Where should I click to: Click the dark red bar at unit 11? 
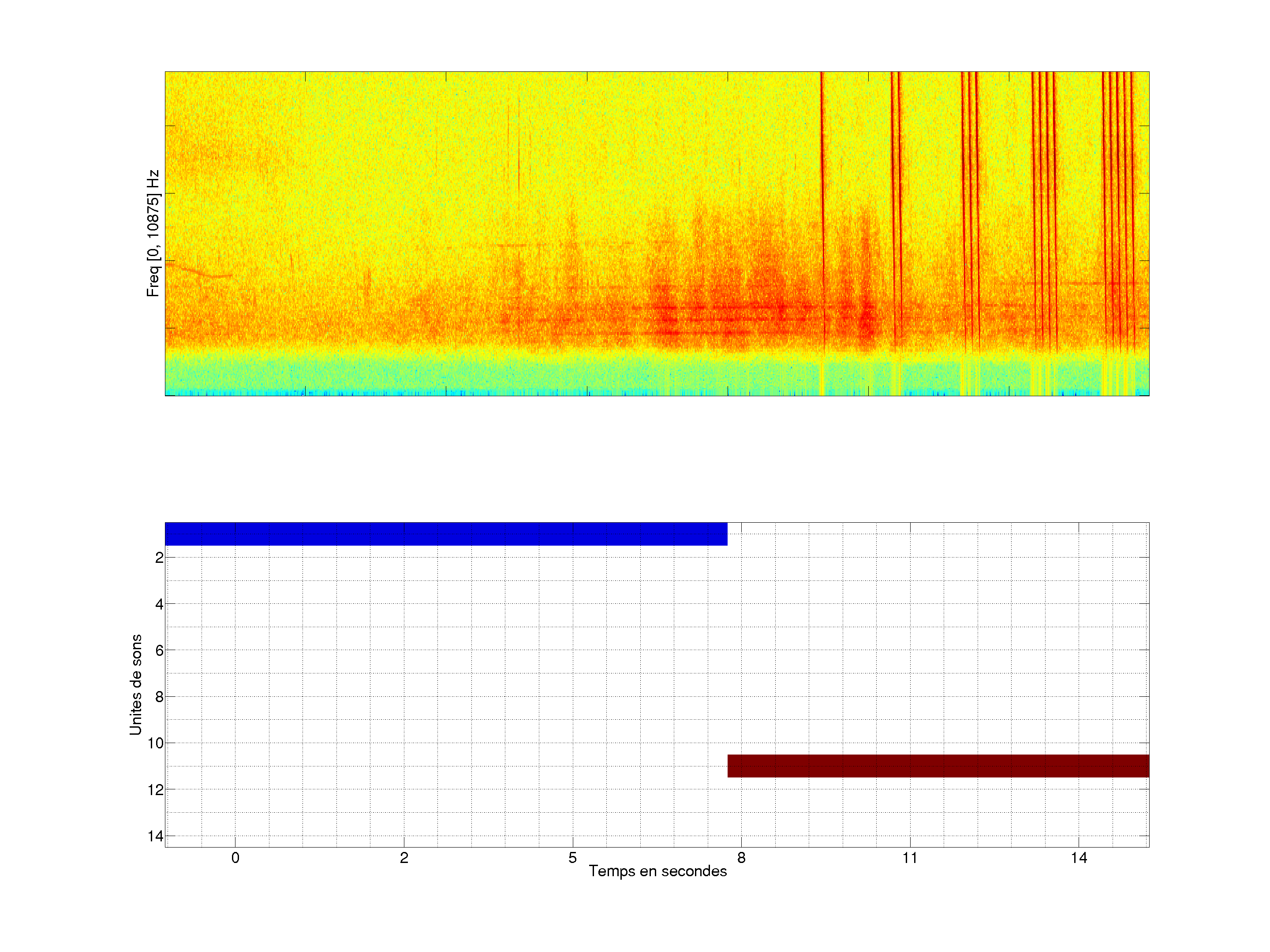tap(938, 766)
